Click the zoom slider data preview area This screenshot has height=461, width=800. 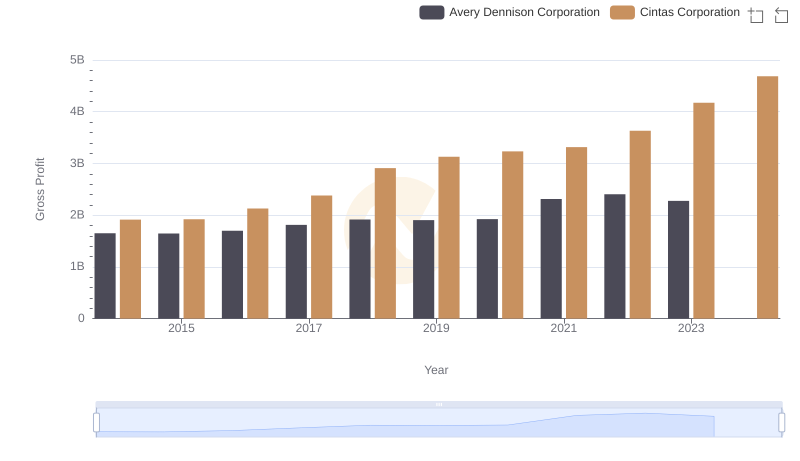point(439,423)
